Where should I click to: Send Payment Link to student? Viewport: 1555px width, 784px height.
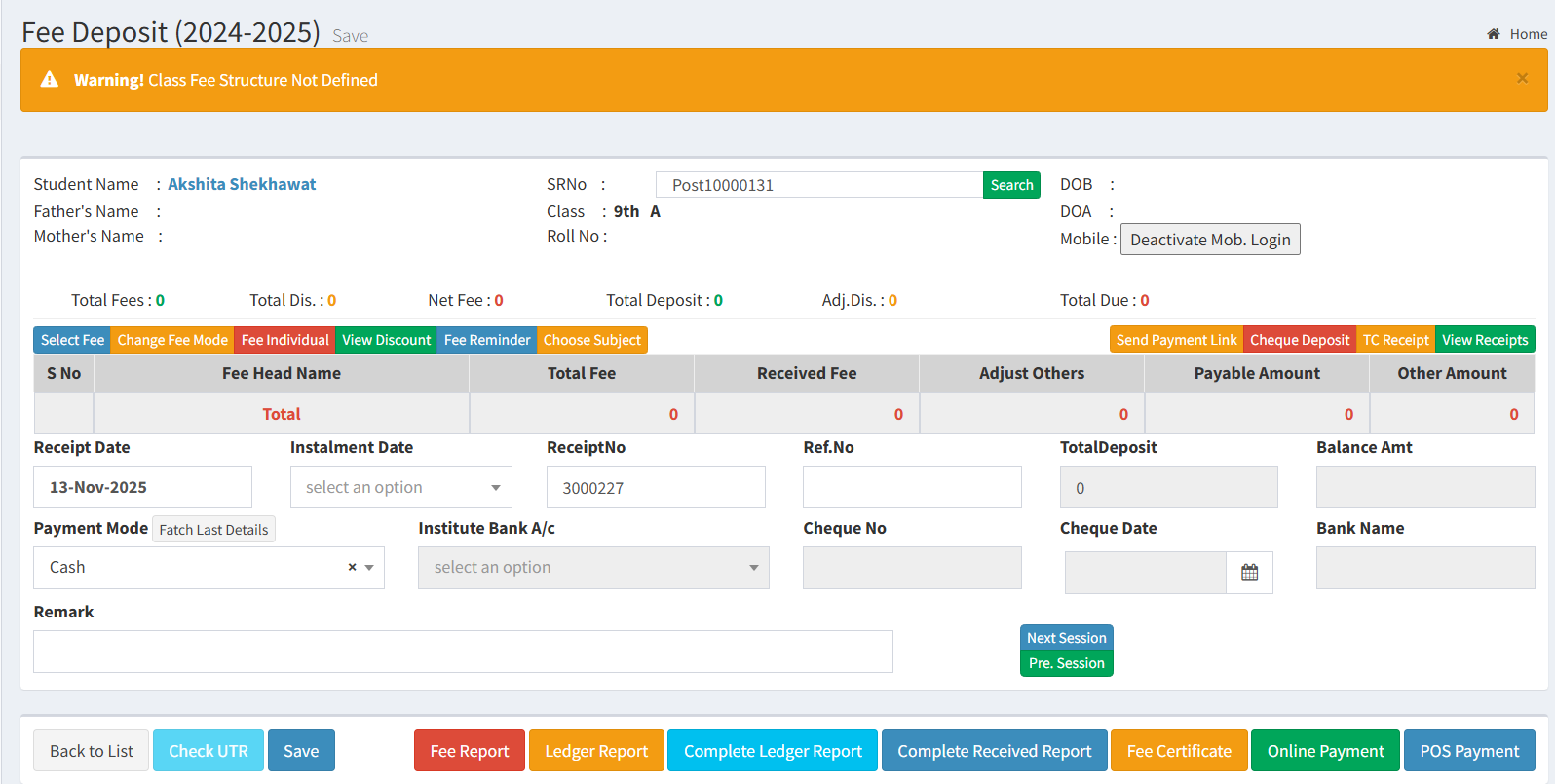click(x=1176, y=340)
